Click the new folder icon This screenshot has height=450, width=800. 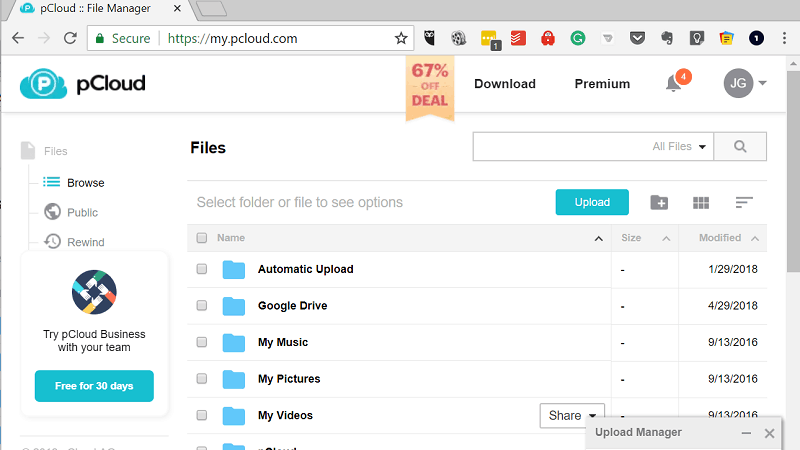(x=659, y=202)
